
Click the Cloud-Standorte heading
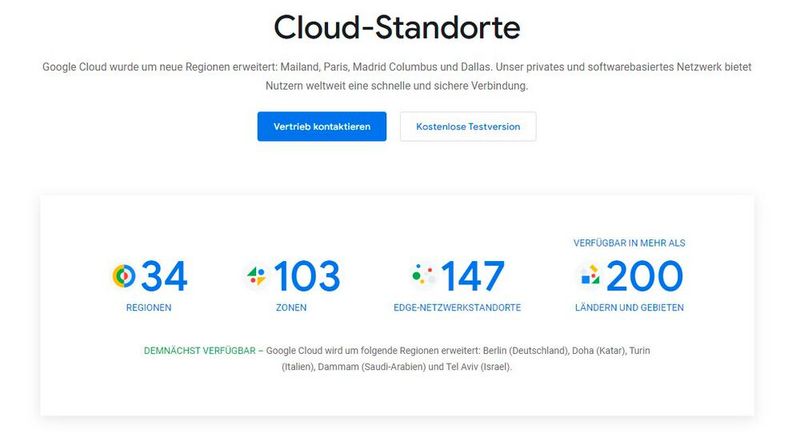pyautogui.click(x=397, y=27)
